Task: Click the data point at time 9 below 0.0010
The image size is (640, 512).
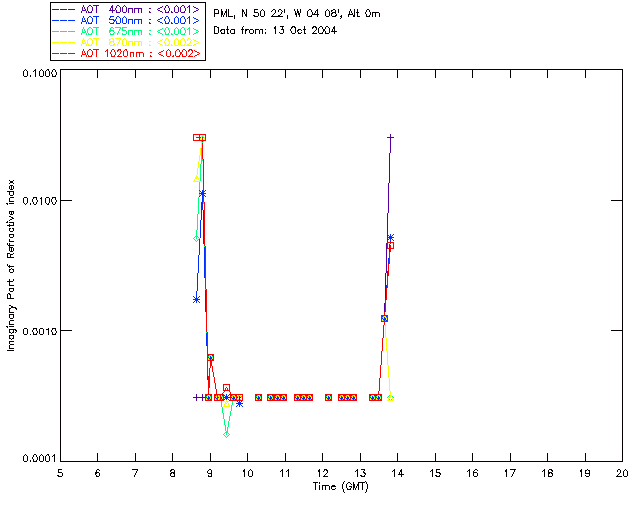Action: (x=210, y=358)
